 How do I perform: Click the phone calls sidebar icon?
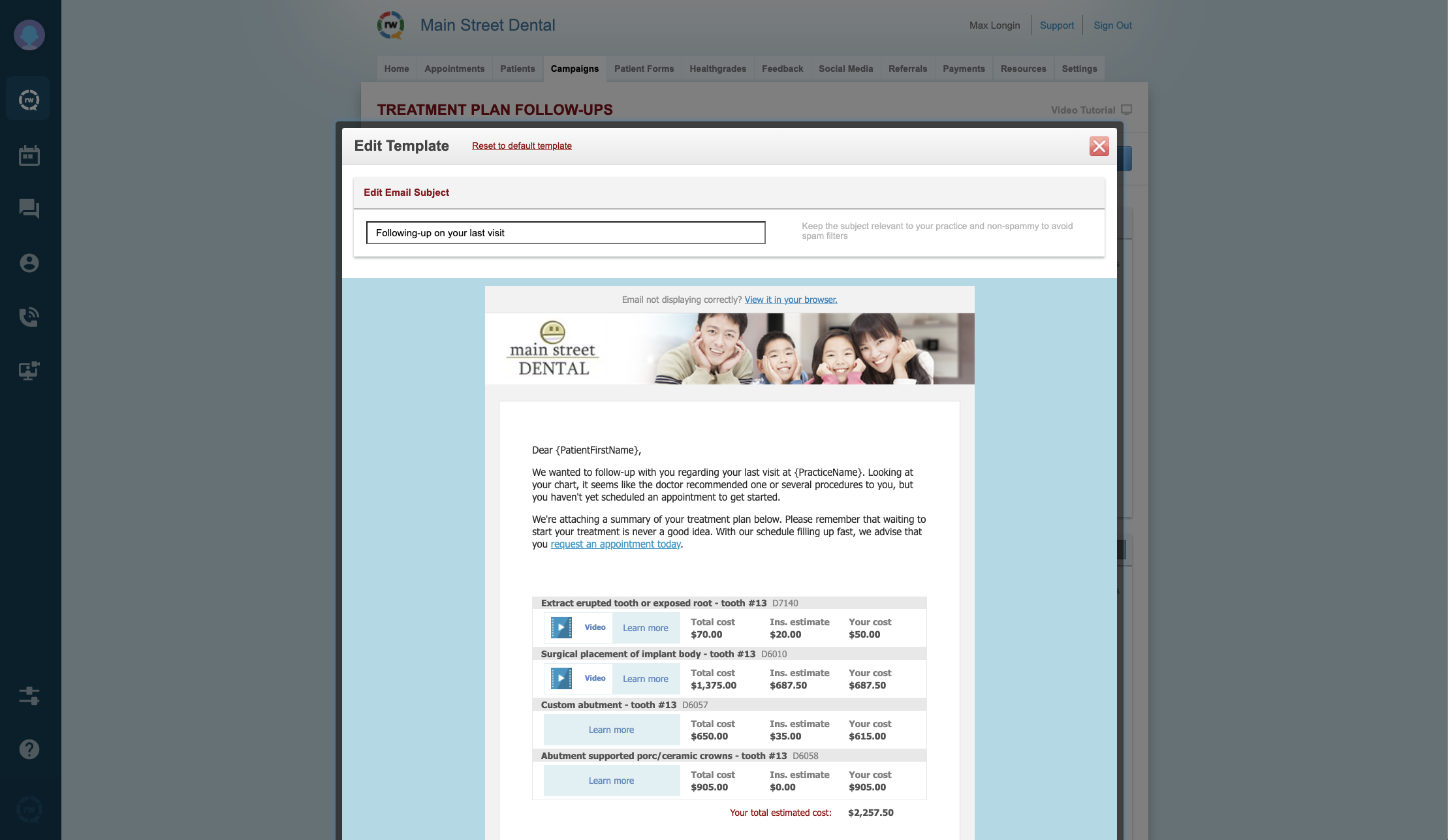[x=28, y=317]
